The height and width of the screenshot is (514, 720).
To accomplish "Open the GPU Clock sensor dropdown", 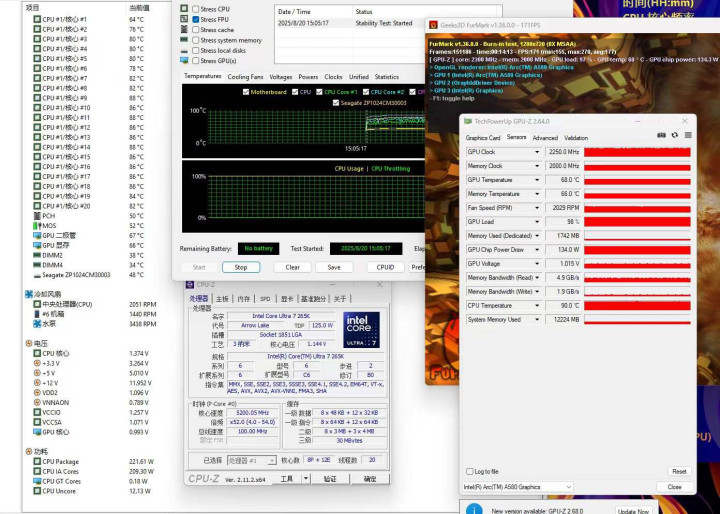I will click(x=537, y=152).
